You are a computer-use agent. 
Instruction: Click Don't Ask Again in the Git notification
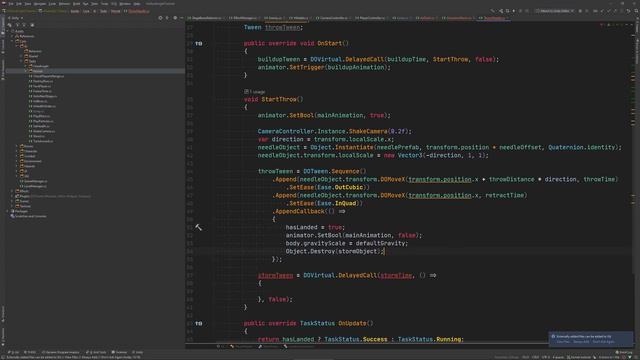pyautogui.click(x=603, y=342)
